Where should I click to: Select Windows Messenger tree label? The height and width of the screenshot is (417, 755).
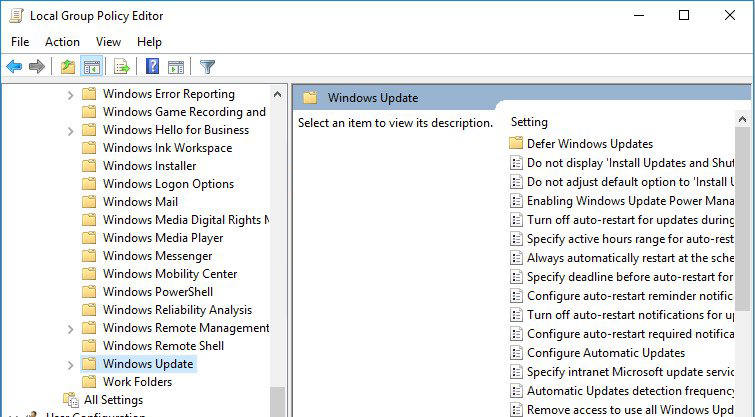pyautogui.click(x=157, y=256)
